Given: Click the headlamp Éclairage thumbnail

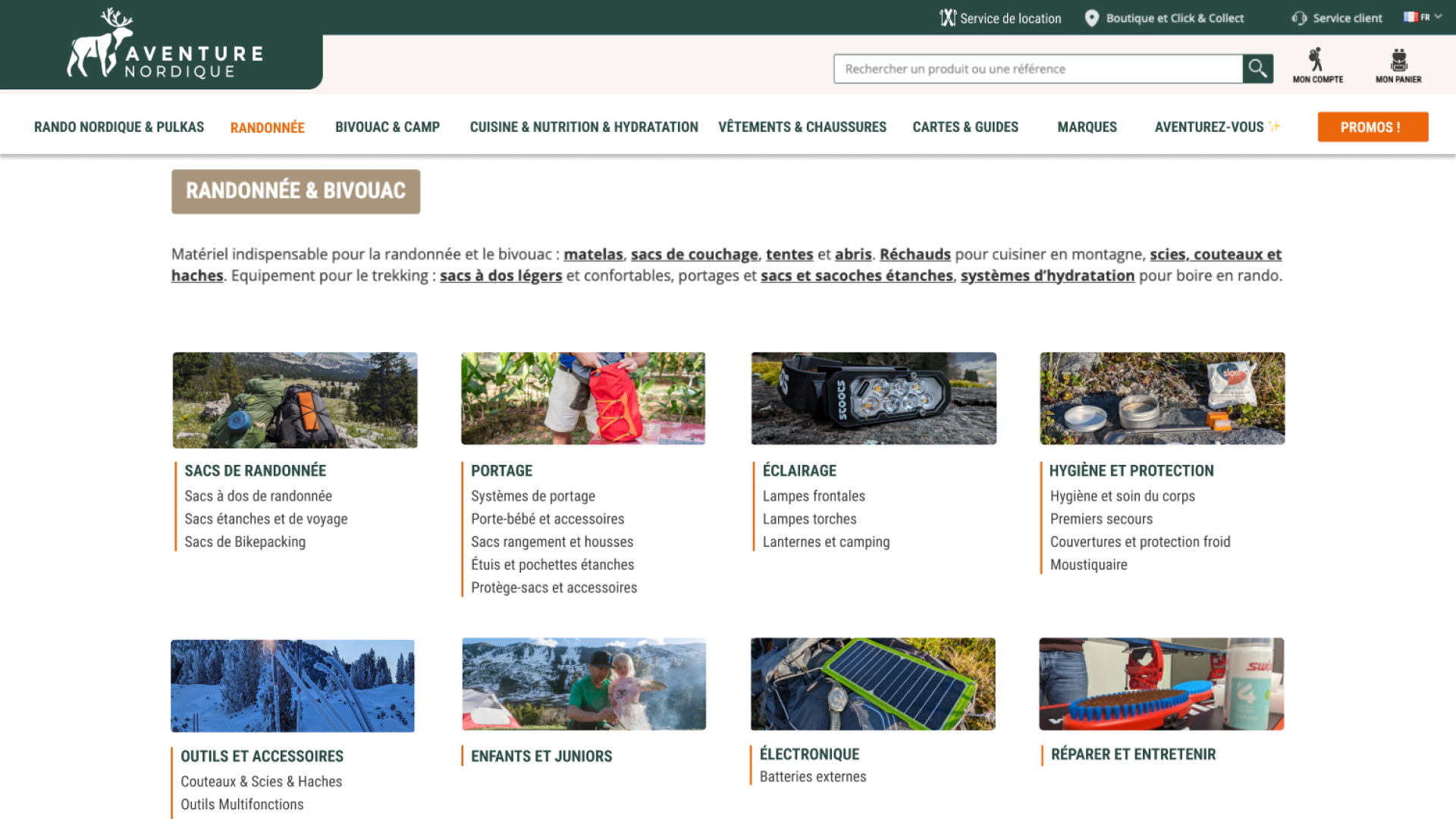Looking at the screenshot, I should coord(874,398).
